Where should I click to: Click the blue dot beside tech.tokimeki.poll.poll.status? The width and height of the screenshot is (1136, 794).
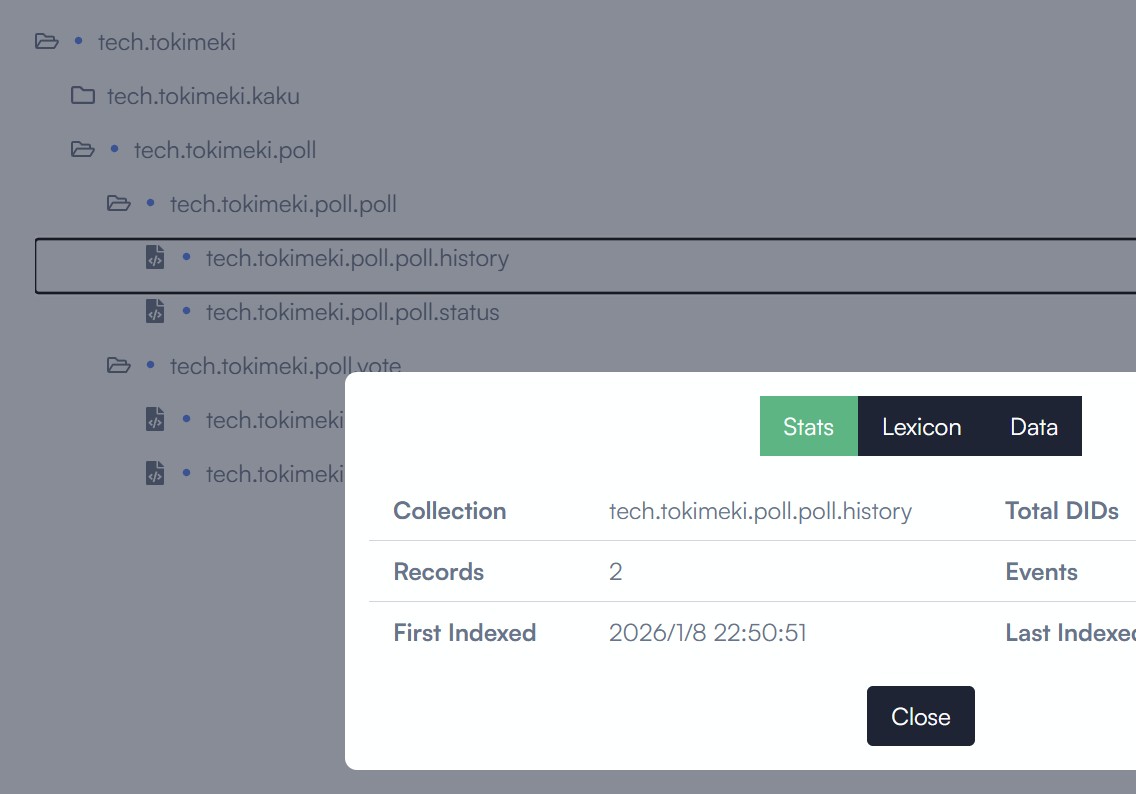tap(186, 312)
